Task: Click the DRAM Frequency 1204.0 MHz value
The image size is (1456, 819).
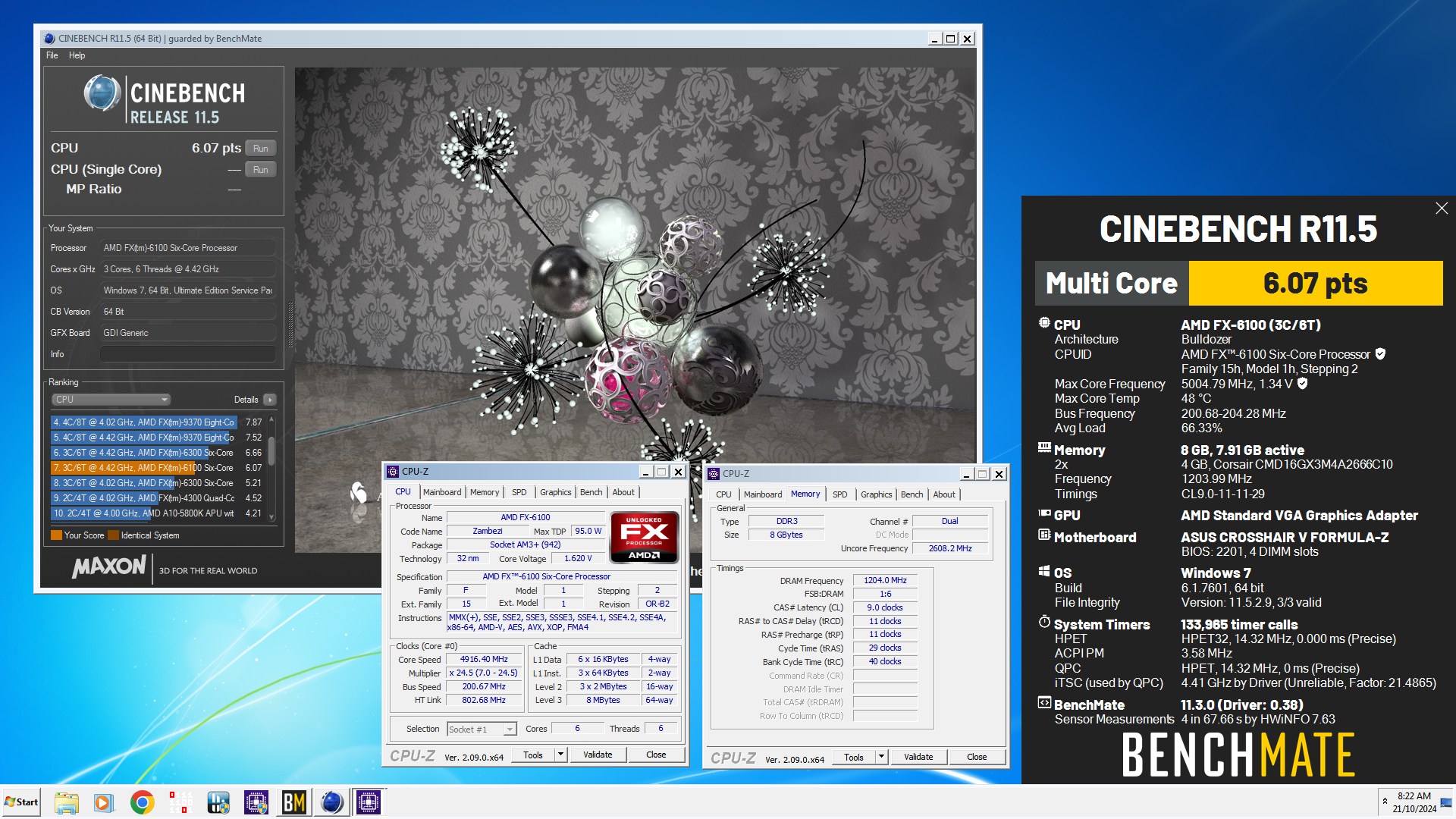Action: point(885,580)
